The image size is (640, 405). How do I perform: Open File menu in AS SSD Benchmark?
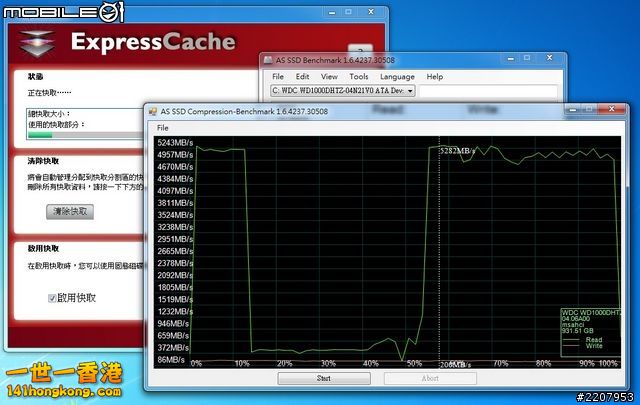(278, 76)
